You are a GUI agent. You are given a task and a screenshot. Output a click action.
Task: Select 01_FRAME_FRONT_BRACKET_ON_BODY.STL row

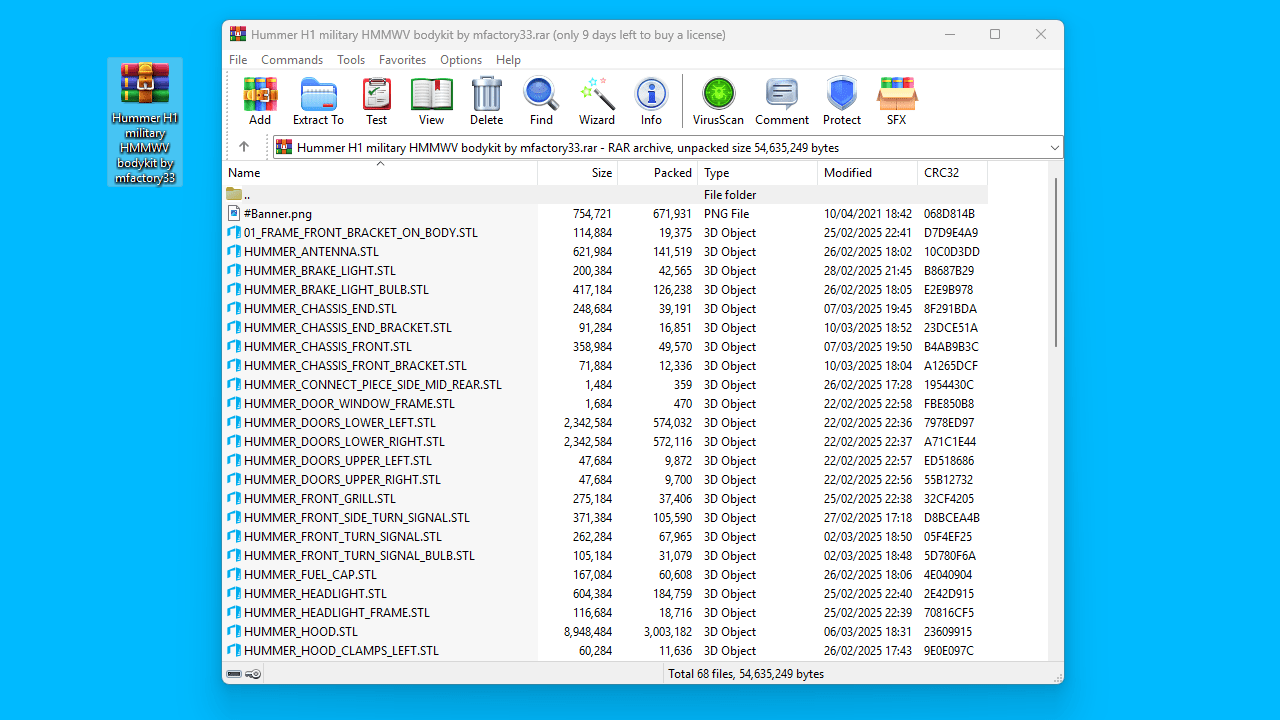[x=605, y=233]
